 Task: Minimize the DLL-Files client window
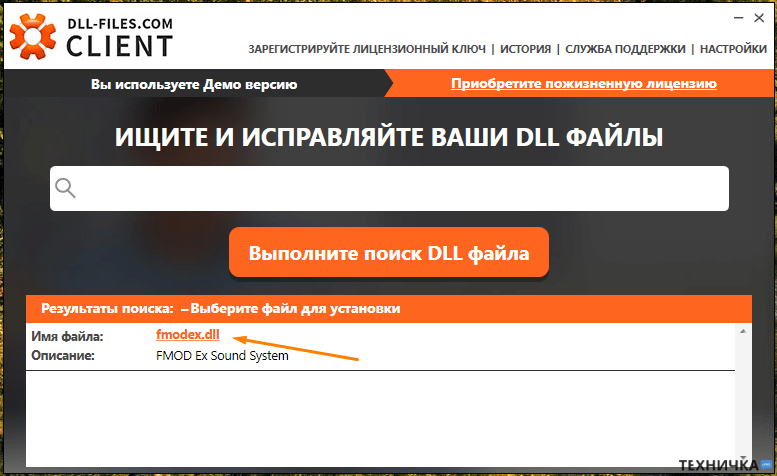point(738,18)
